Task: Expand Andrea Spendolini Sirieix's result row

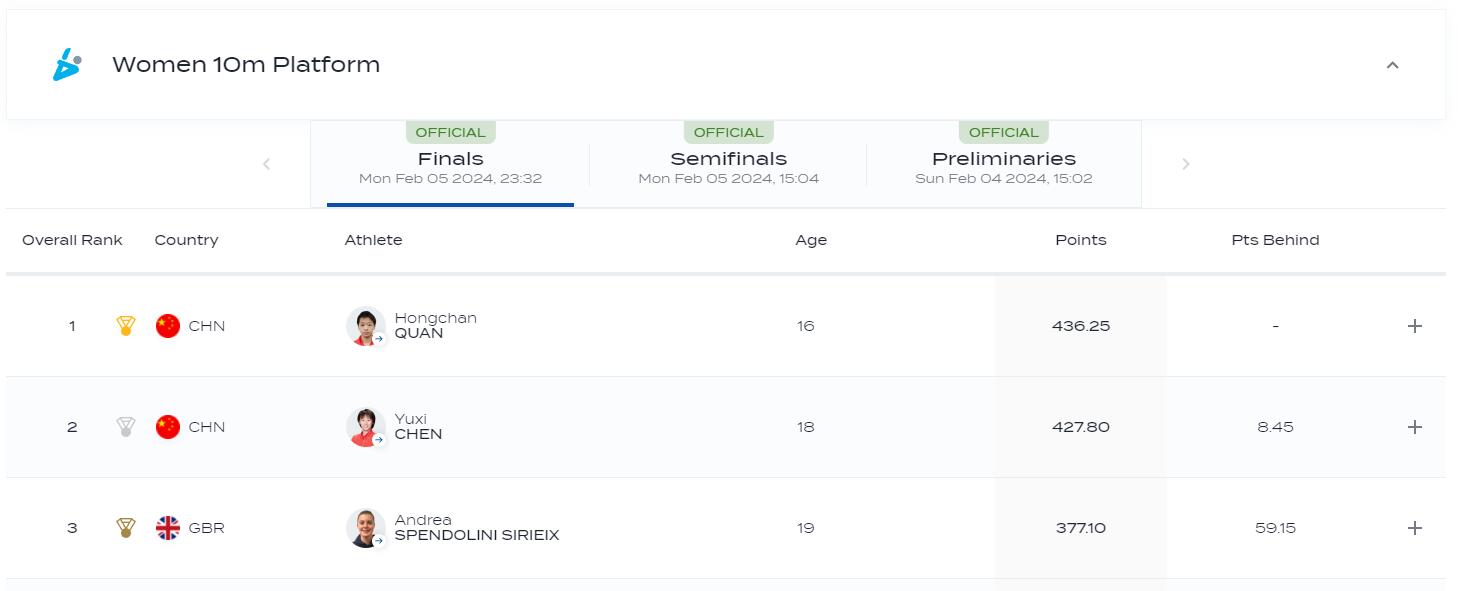Action: [x=1414, y=528]
